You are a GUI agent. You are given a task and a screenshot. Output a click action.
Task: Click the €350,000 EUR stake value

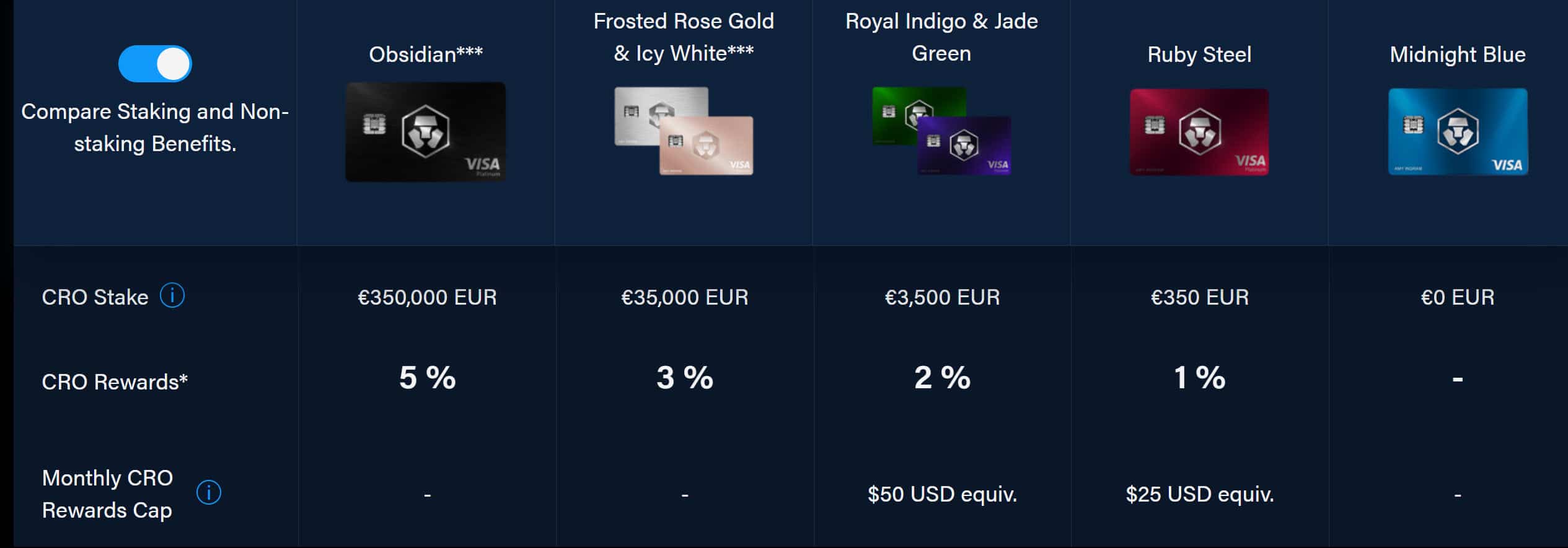426,297
